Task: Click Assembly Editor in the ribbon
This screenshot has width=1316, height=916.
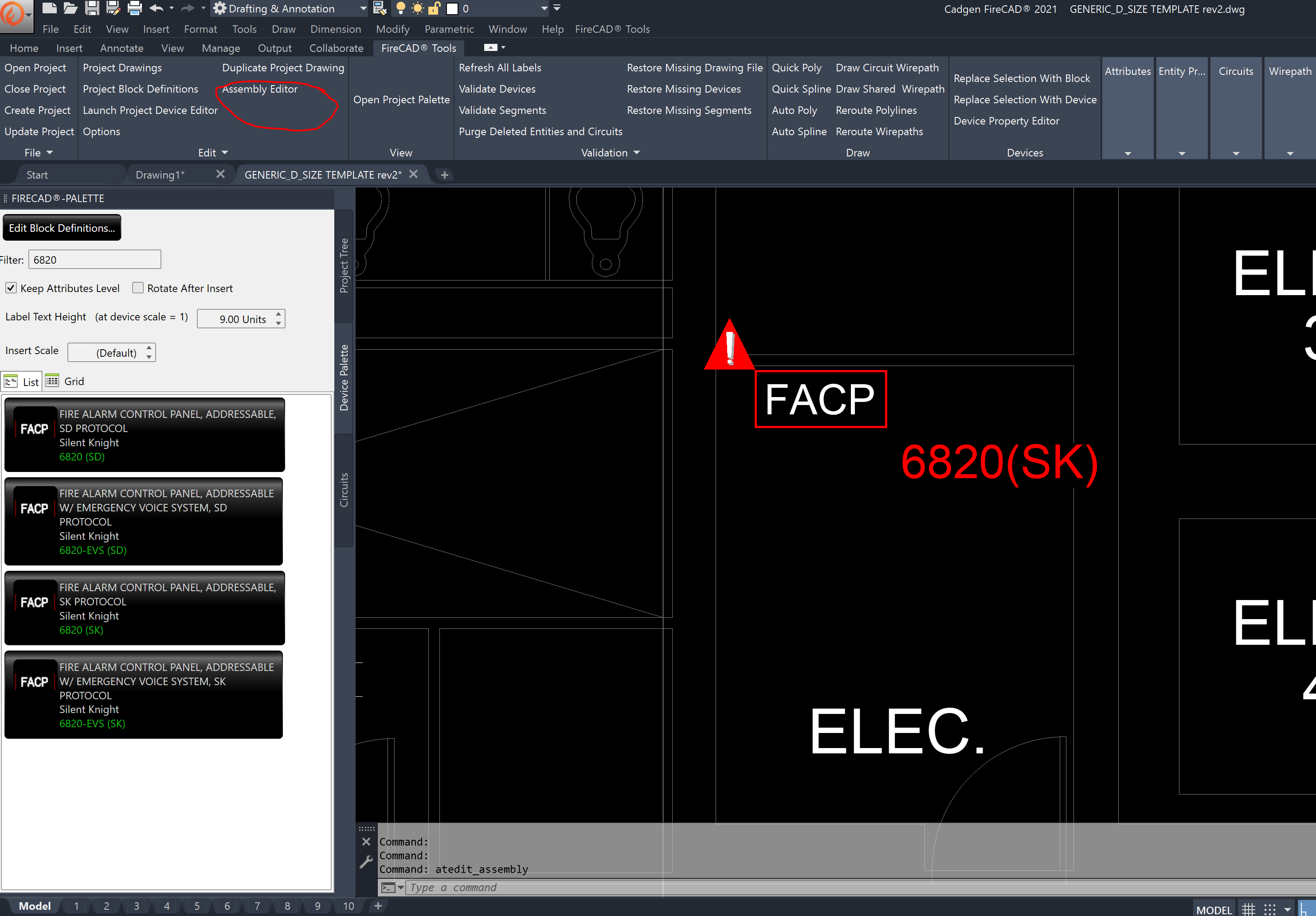Action: pyautogui.click(x=260, y=89)
